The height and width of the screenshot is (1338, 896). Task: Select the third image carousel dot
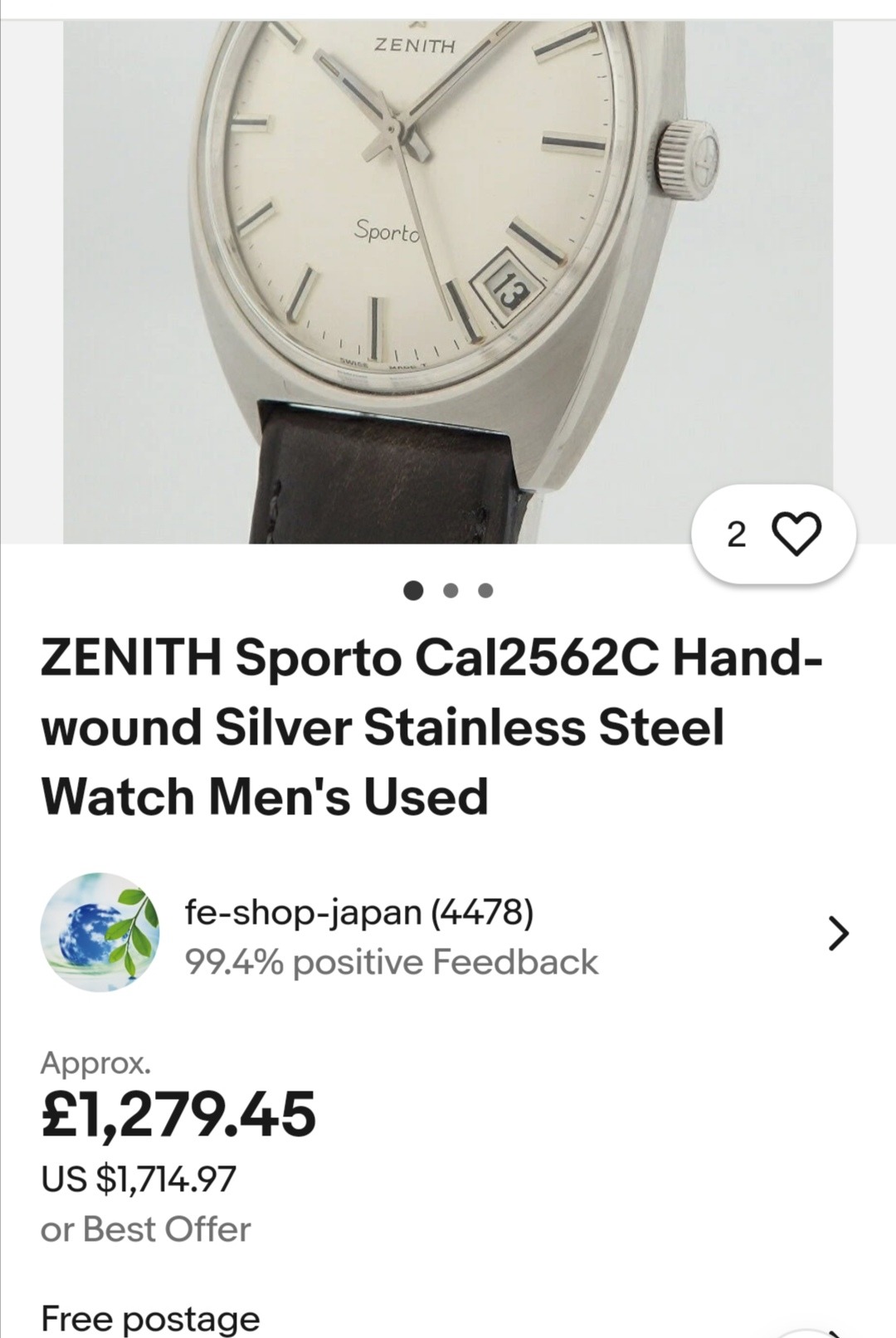486,590
